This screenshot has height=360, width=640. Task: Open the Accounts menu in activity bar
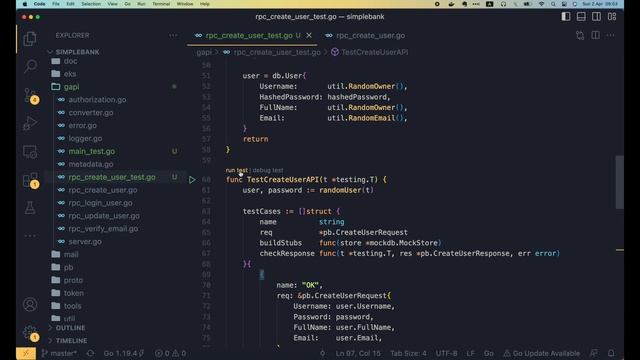coord(30,304)
